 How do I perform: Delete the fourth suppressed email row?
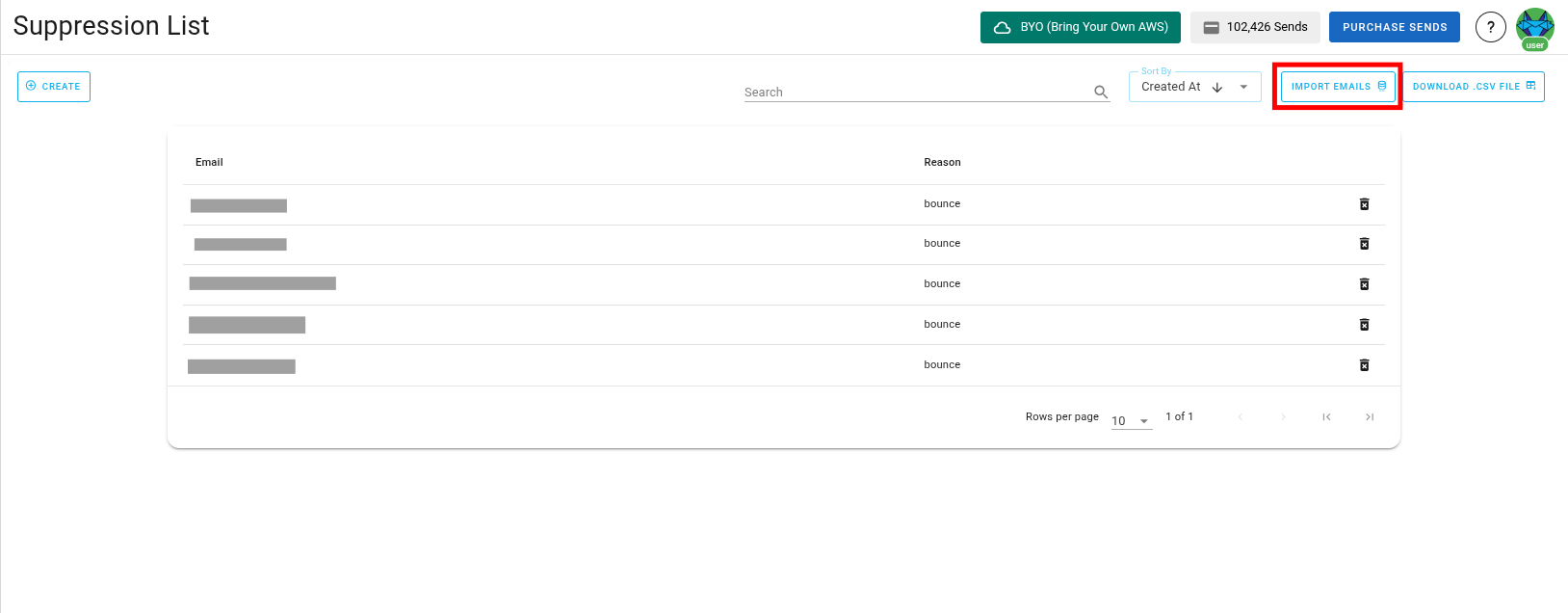coord(1364,325)
